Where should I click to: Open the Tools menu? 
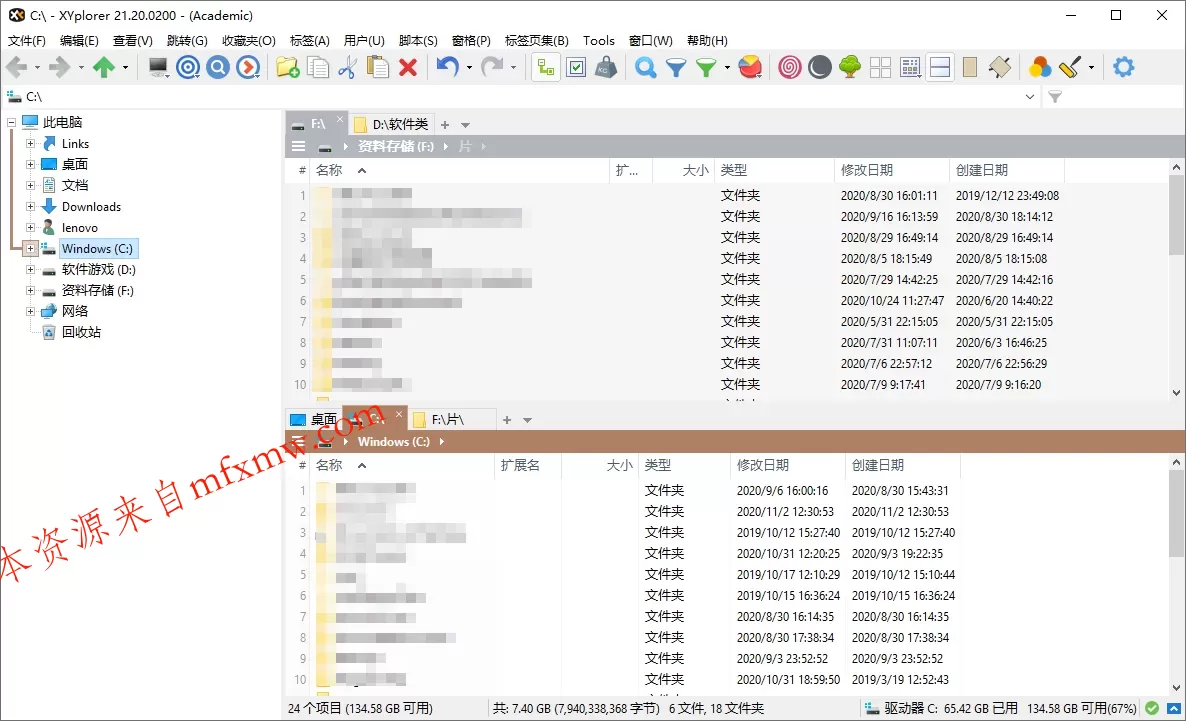click(598, 40)
